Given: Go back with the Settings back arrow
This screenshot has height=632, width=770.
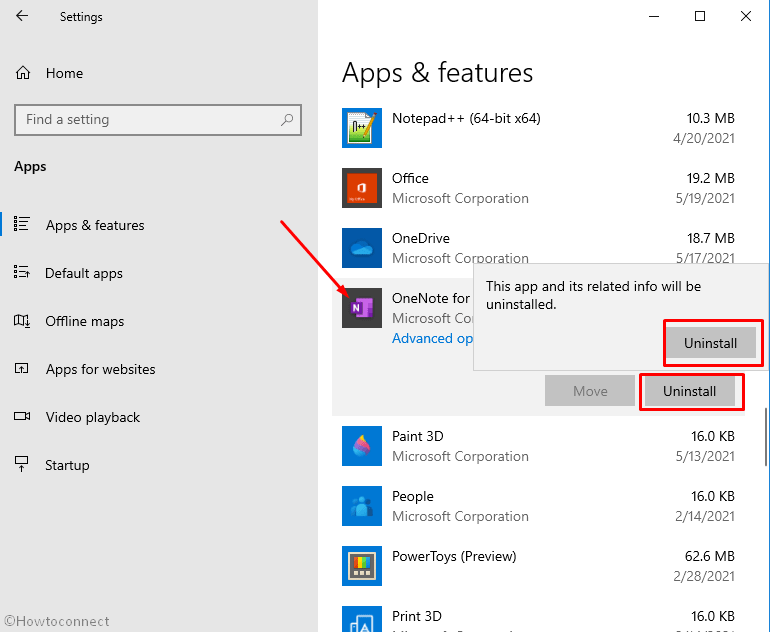Looking at the screenshot, I should coord(22,16).
